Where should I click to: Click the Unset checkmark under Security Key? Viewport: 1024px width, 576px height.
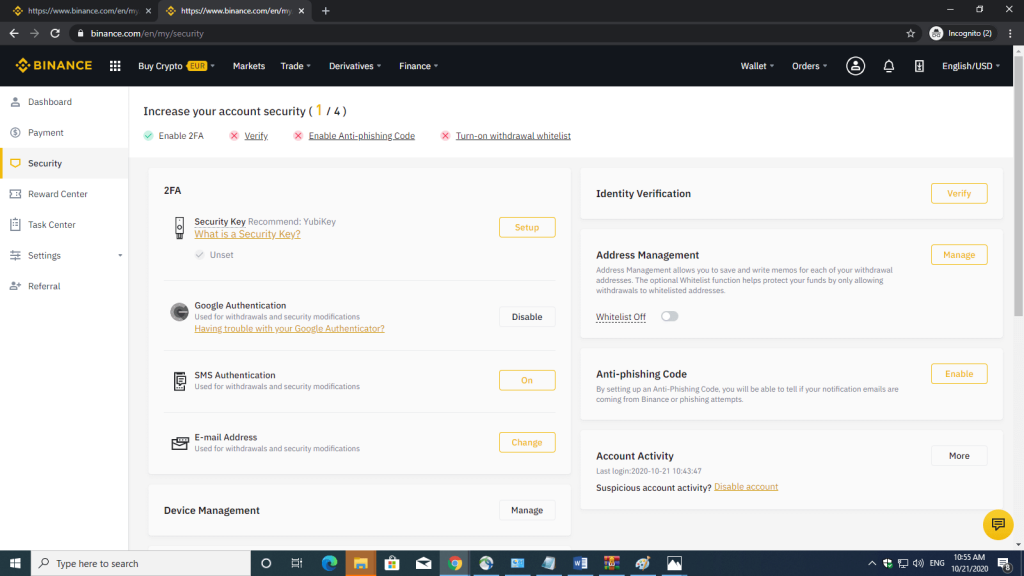[x=199, y=255]
